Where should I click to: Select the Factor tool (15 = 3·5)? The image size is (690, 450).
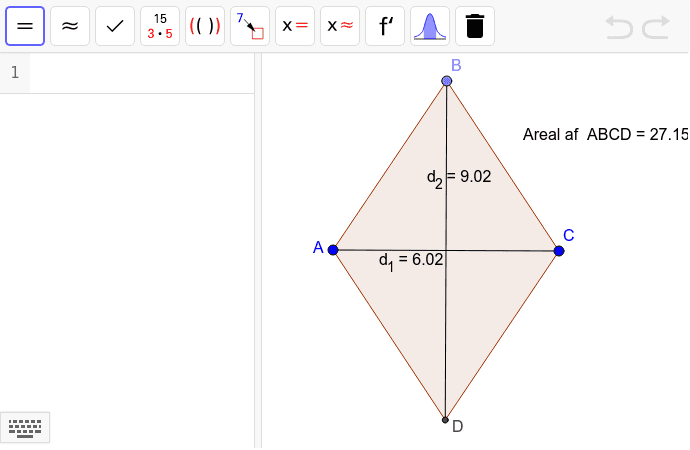click(160, 26)
